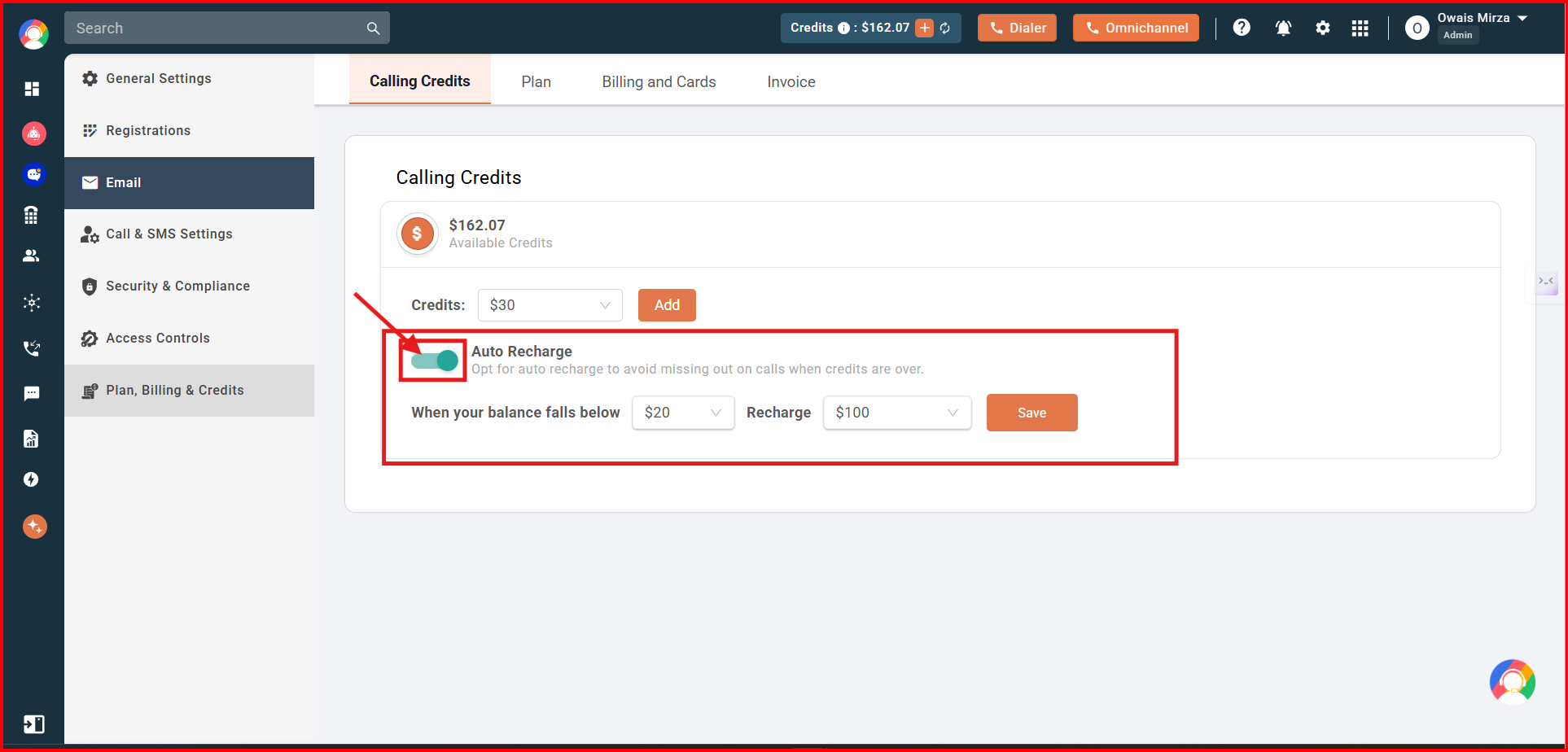This screenshot has width=1568, height=752.
Task: Click the $162.07 Available Credits amount
Action: (477, 225)
